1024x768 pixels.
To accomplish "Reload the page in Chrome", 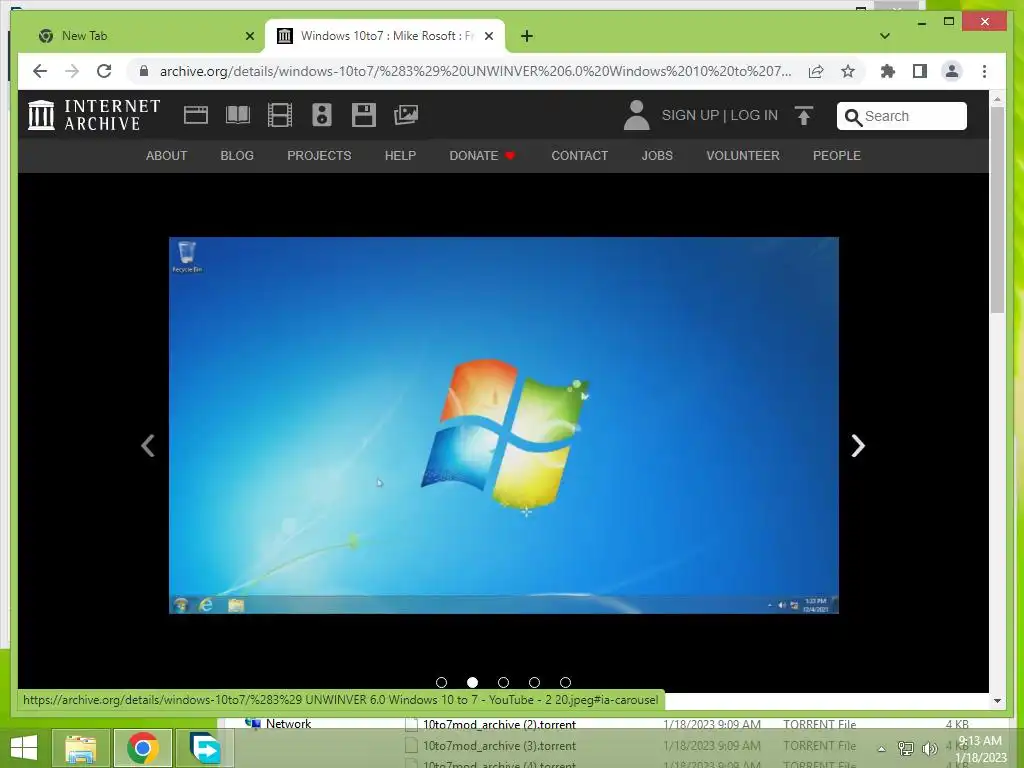I will [x=104, y=71].
